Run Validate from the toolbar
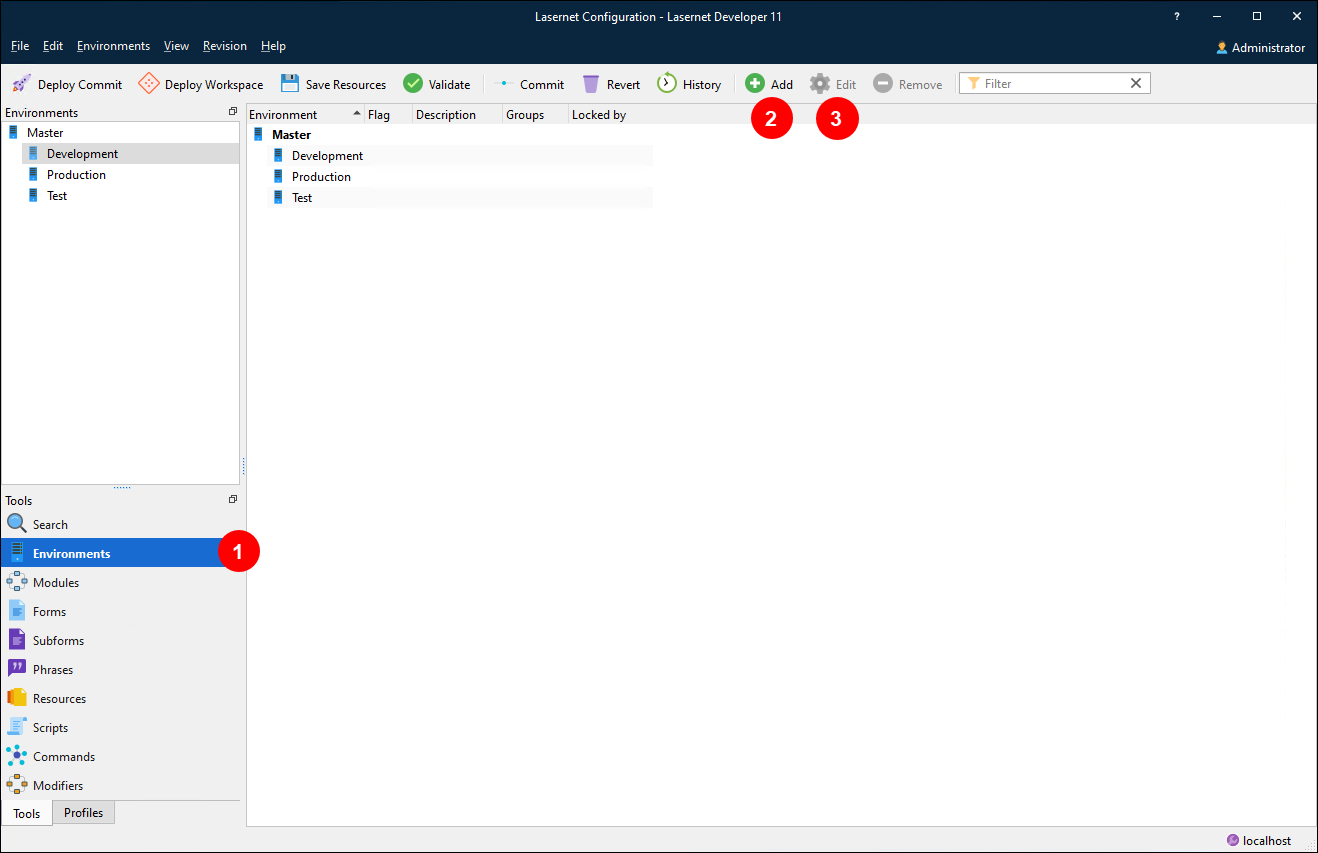This screenshot has height=853, width=1318. [x=437, y=84]
